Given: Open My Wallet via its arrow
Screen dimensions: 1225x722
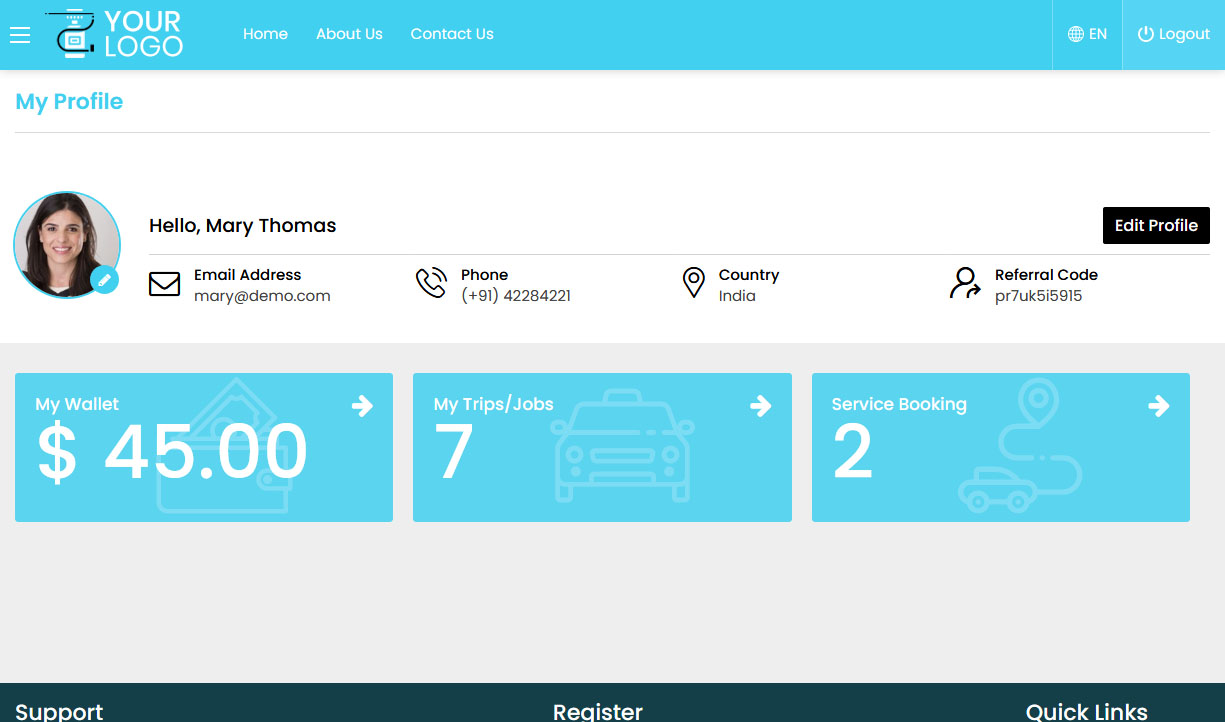Looking at the screenshot, I should click(362, 405).
